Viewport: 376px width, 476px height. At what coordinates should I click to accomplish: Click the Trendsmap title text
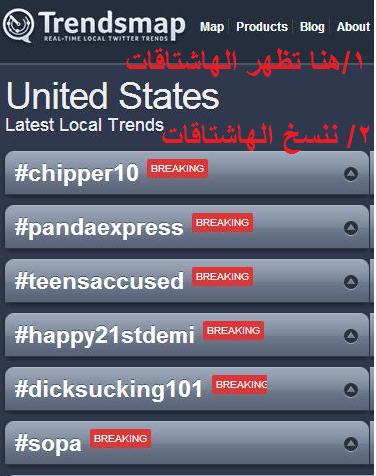(112, 25)
